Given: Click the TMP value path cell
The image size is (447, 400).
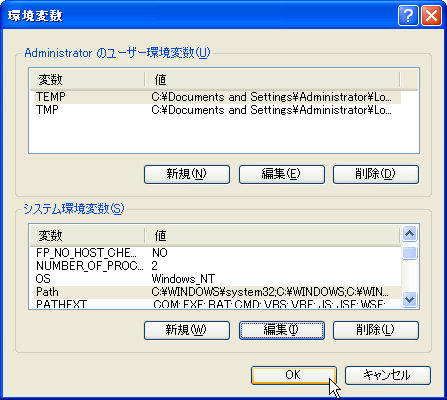Looking at the screenshot, I should [271, 110].
